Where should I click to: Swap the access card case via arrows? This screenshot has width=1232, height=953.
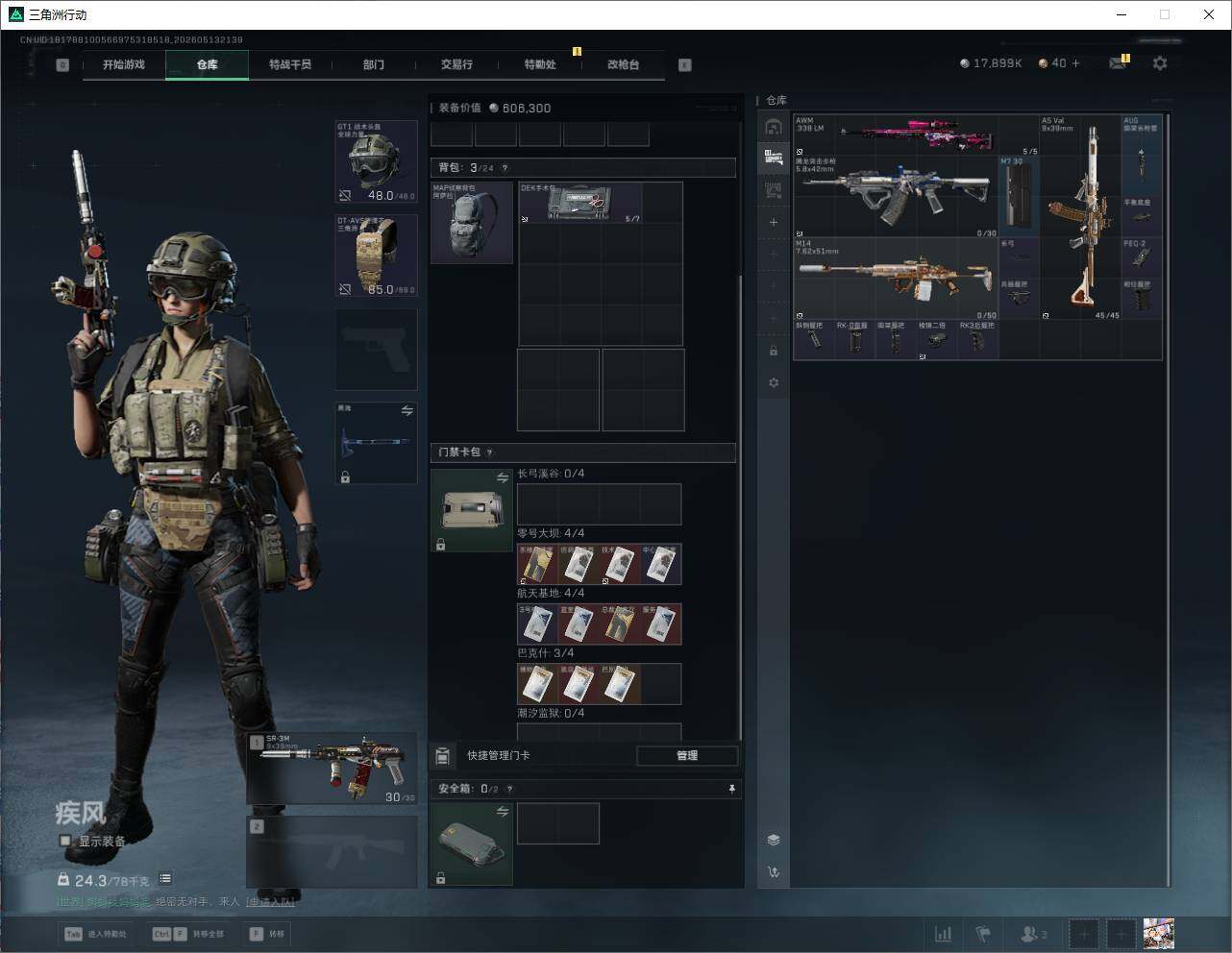tap(502, 477)
